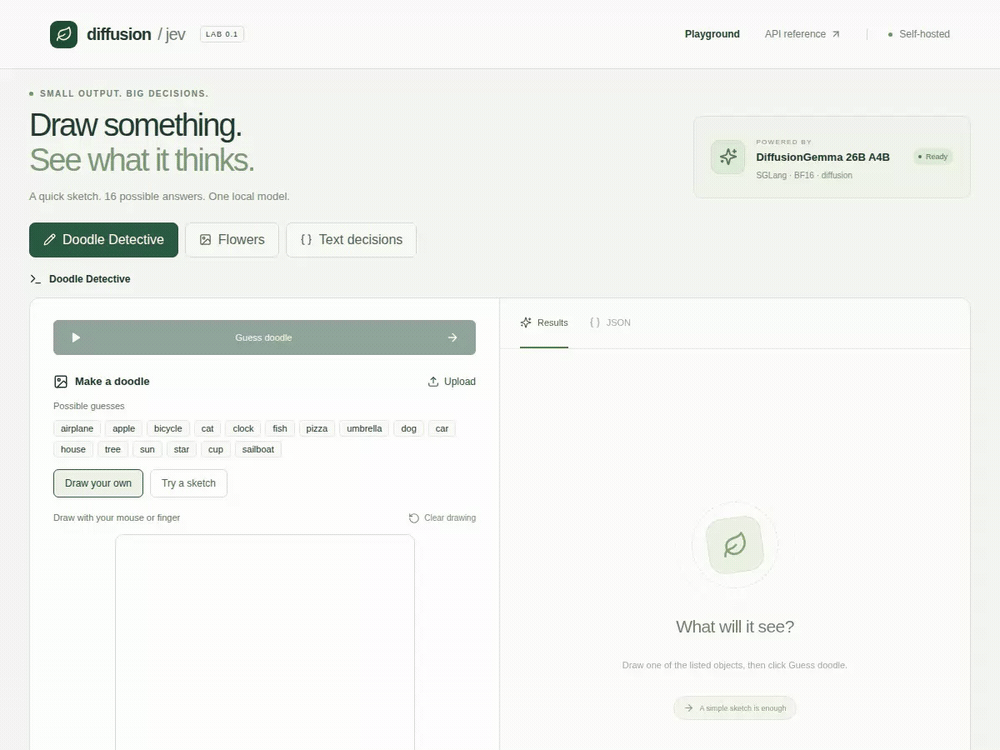Select the umbrella guess chip
1000x750 pixels.
(364, 429)
